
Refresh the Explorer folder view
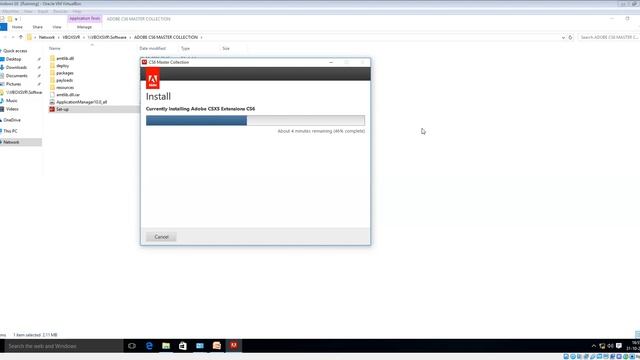(571, 37)
